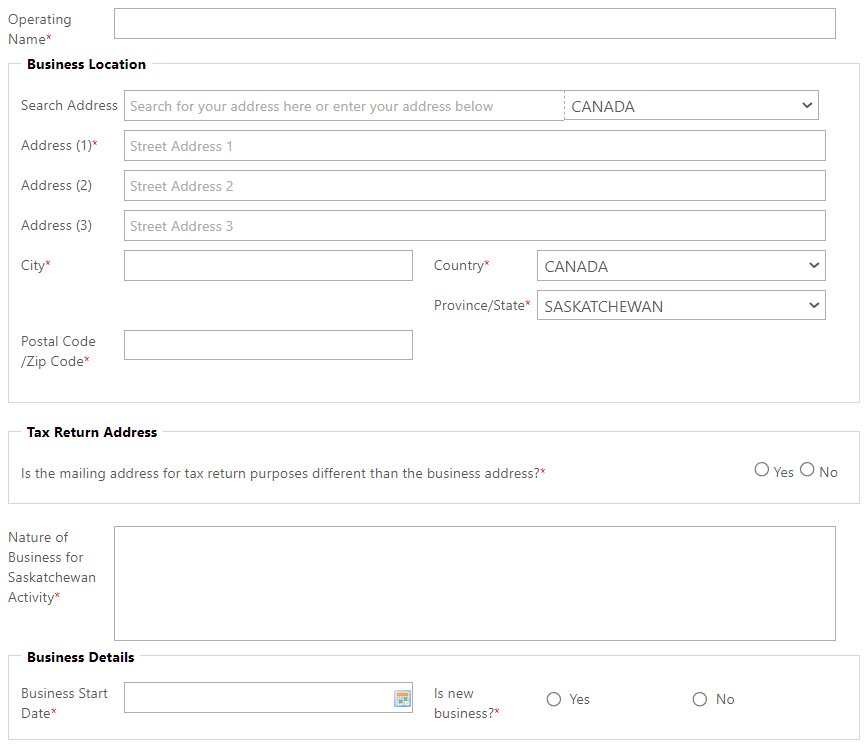
Task: Click the Postal Code / Zip Code field
Action: click(x=268, y=345)
